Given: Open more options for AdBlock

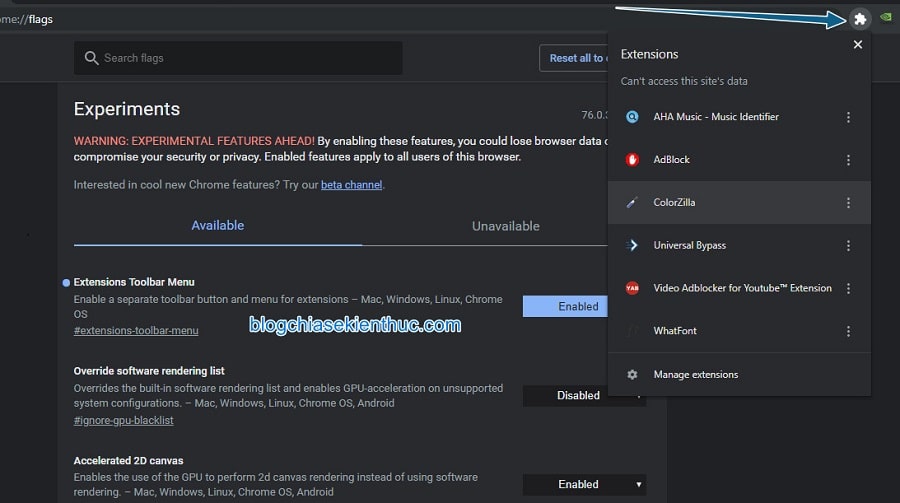Looking at the screenshot, I should (848, 160).
